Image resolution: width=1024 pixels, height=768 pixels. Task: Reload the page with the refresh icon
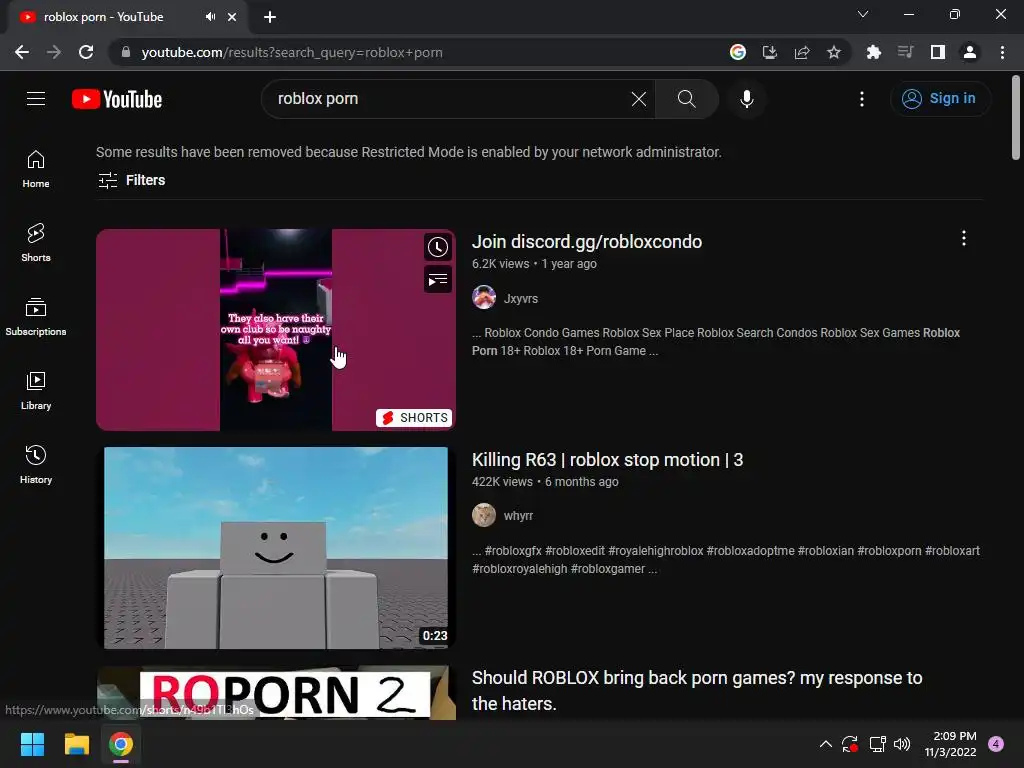point(86,52)
